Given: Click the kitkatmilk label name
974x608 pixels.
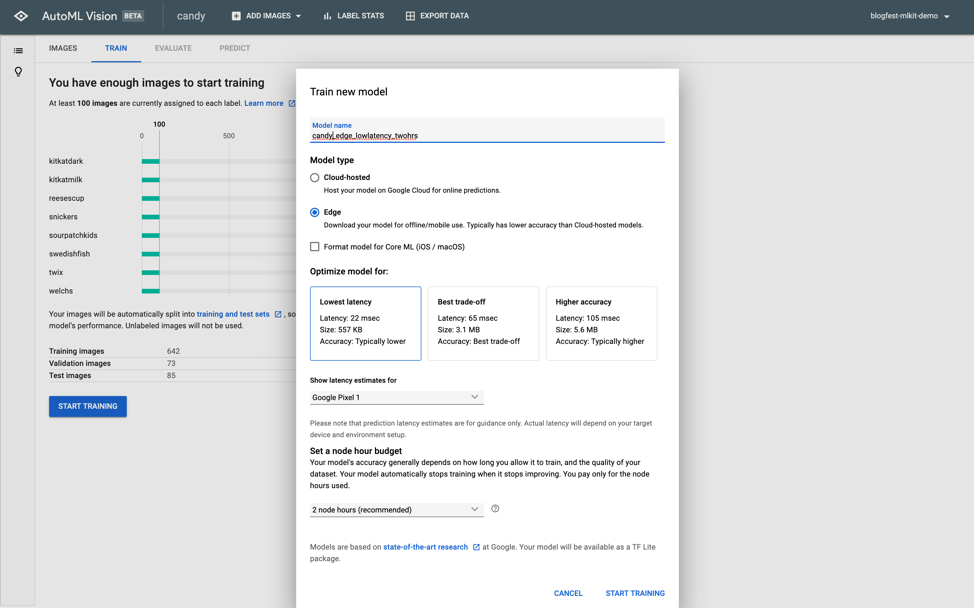Looking at the screenshot, I should coord(65,179).
